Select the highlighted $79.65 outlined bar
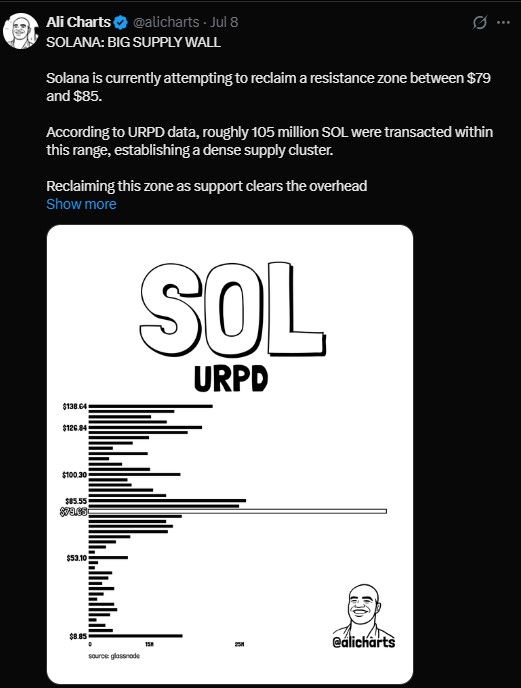This screenshot has height=688, width=521. [x=237, y=511]
